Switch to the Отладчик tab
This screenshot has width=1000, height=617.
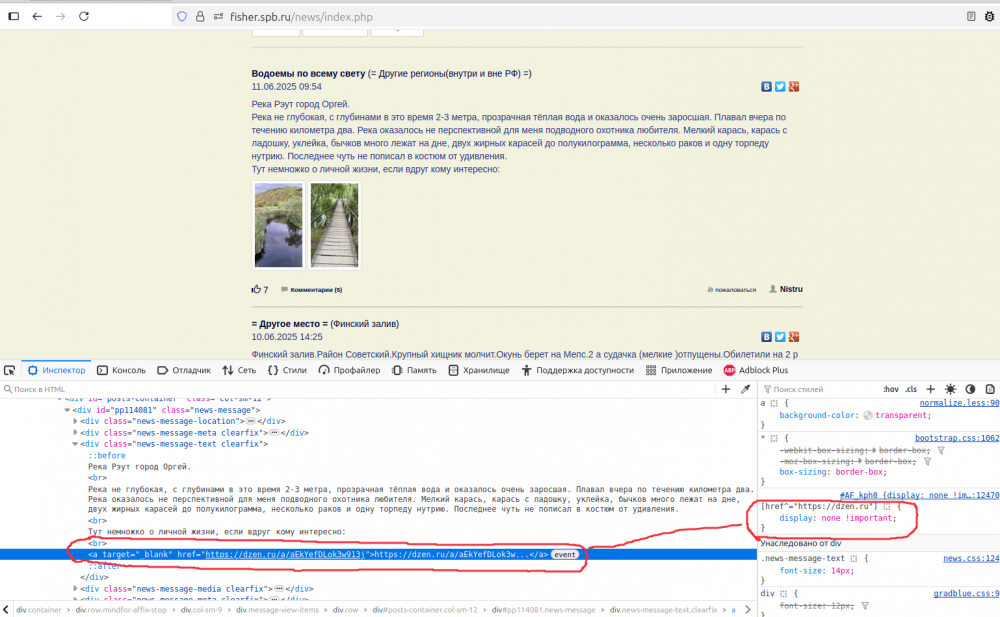184,370
